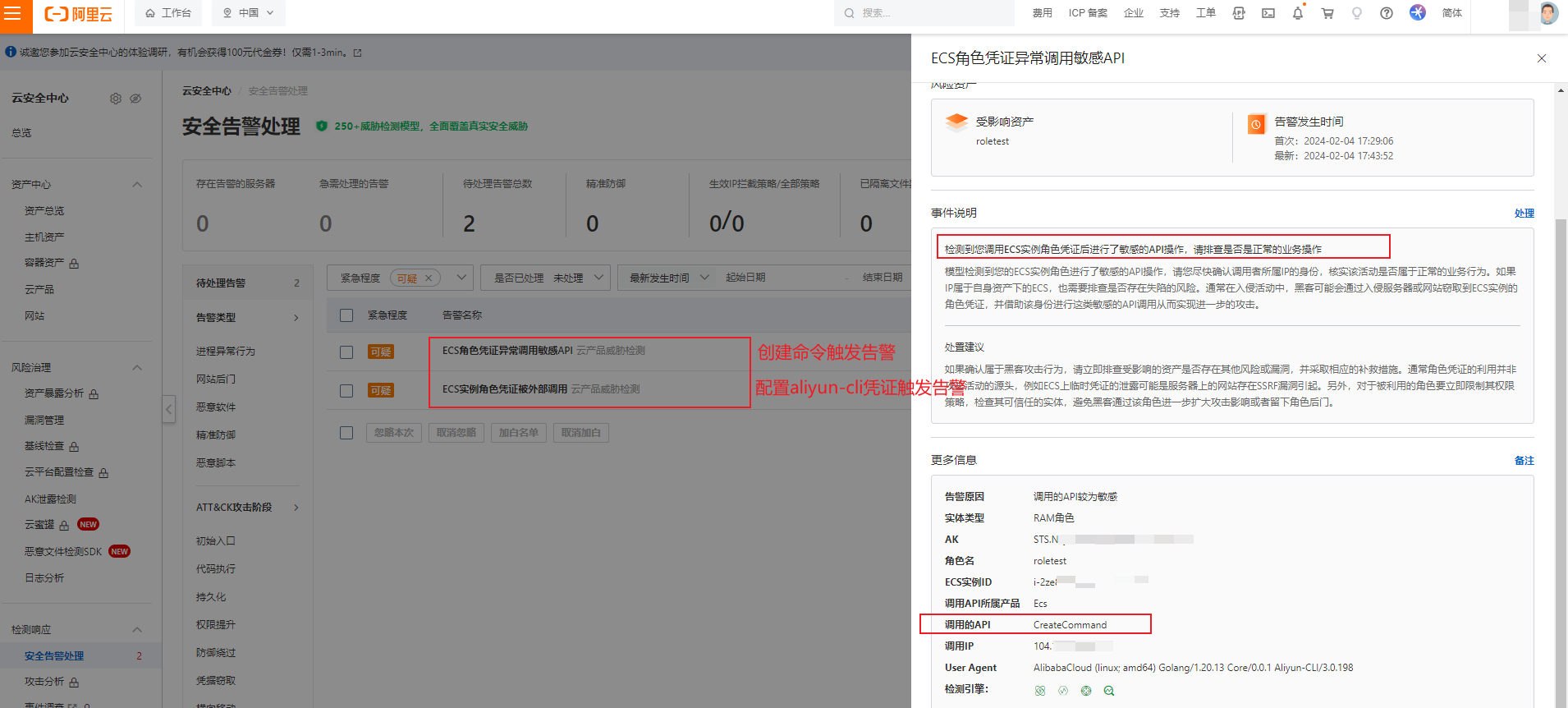Image resolution: width=1568 pixels, height=708 pixels.
Task: Open the purple AI assistant icon
Action: (1418, 12)
